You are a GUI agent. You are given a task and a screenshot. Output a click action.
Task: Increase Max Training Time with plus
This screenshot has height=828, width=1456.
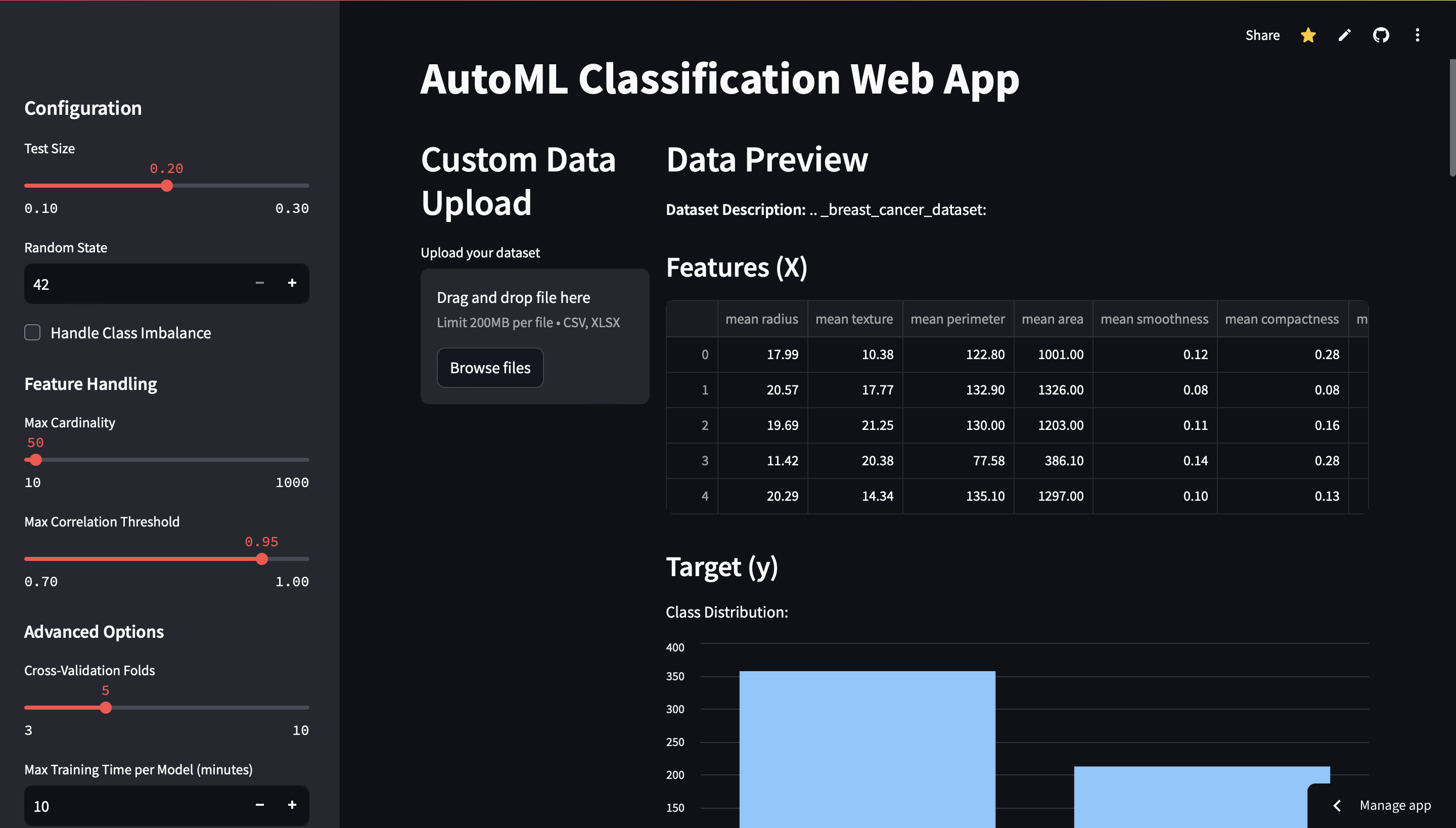[x=292, y=805]
